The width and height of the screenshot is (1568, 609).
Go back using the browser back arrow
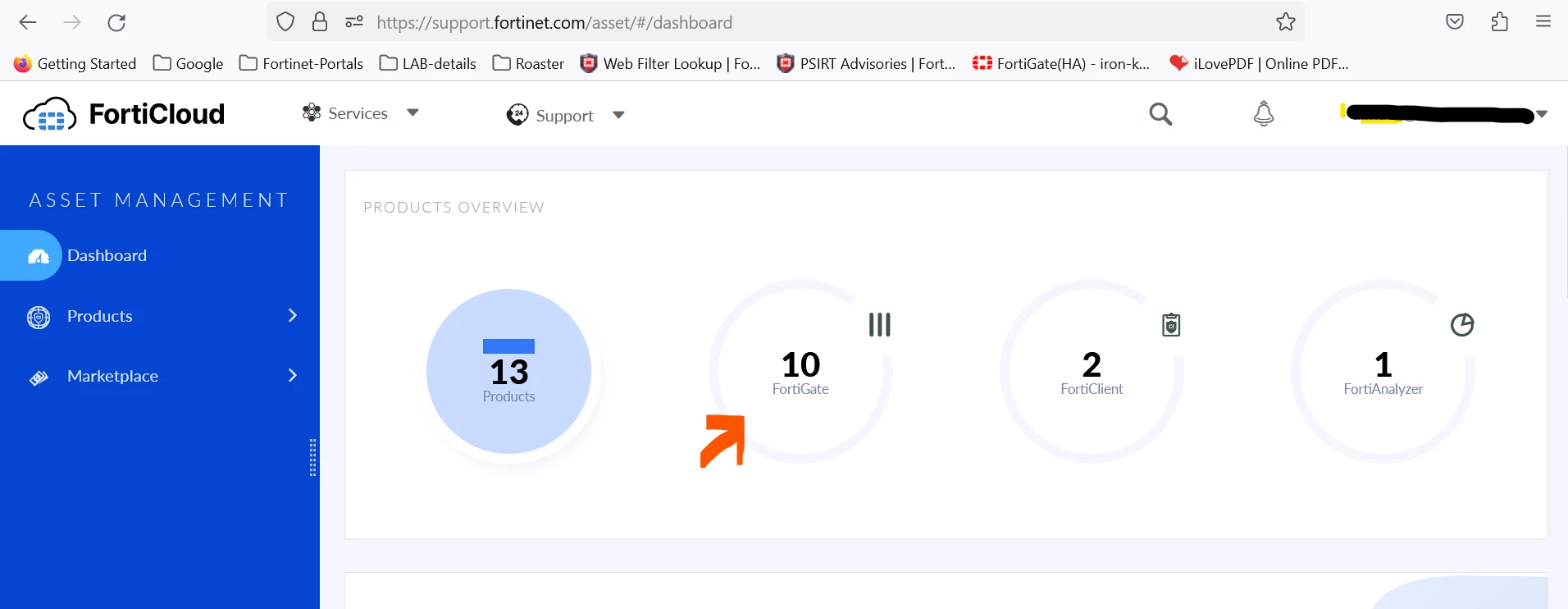pyautogui.click(x=28, y=22)
